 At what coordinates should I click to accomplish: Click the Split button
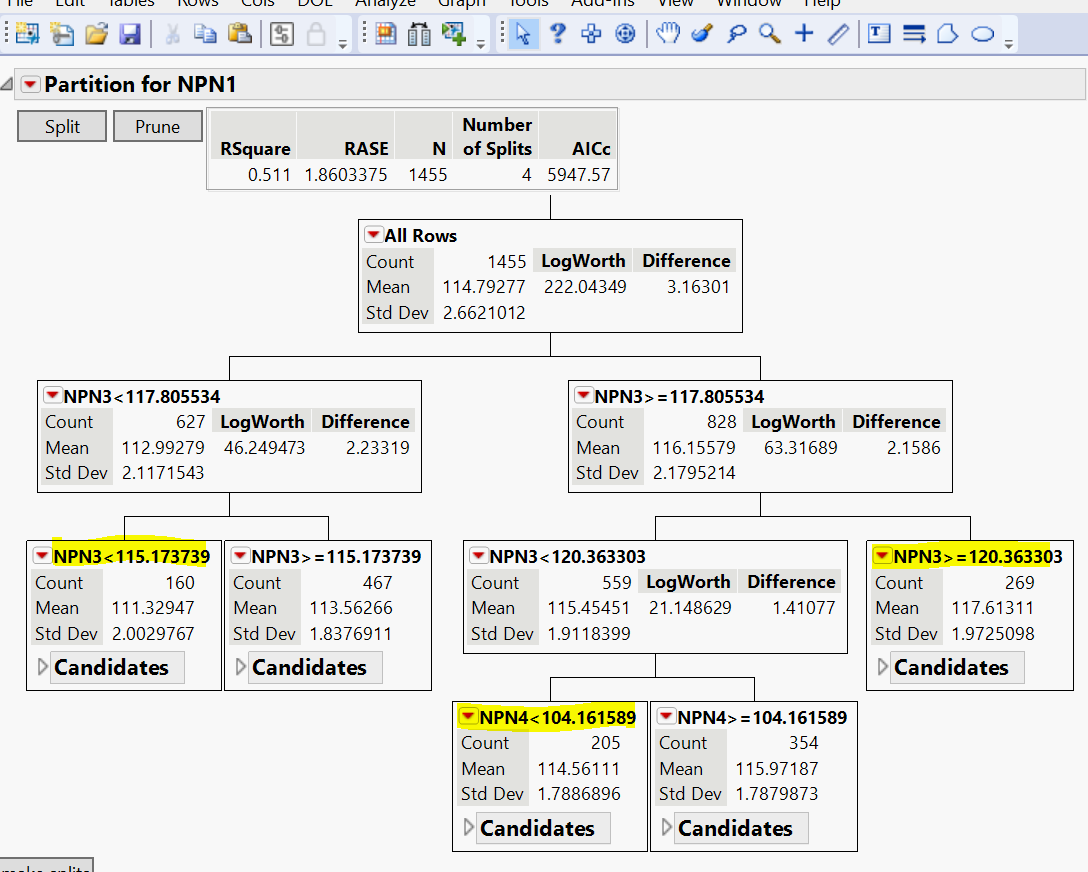[61, 126]
